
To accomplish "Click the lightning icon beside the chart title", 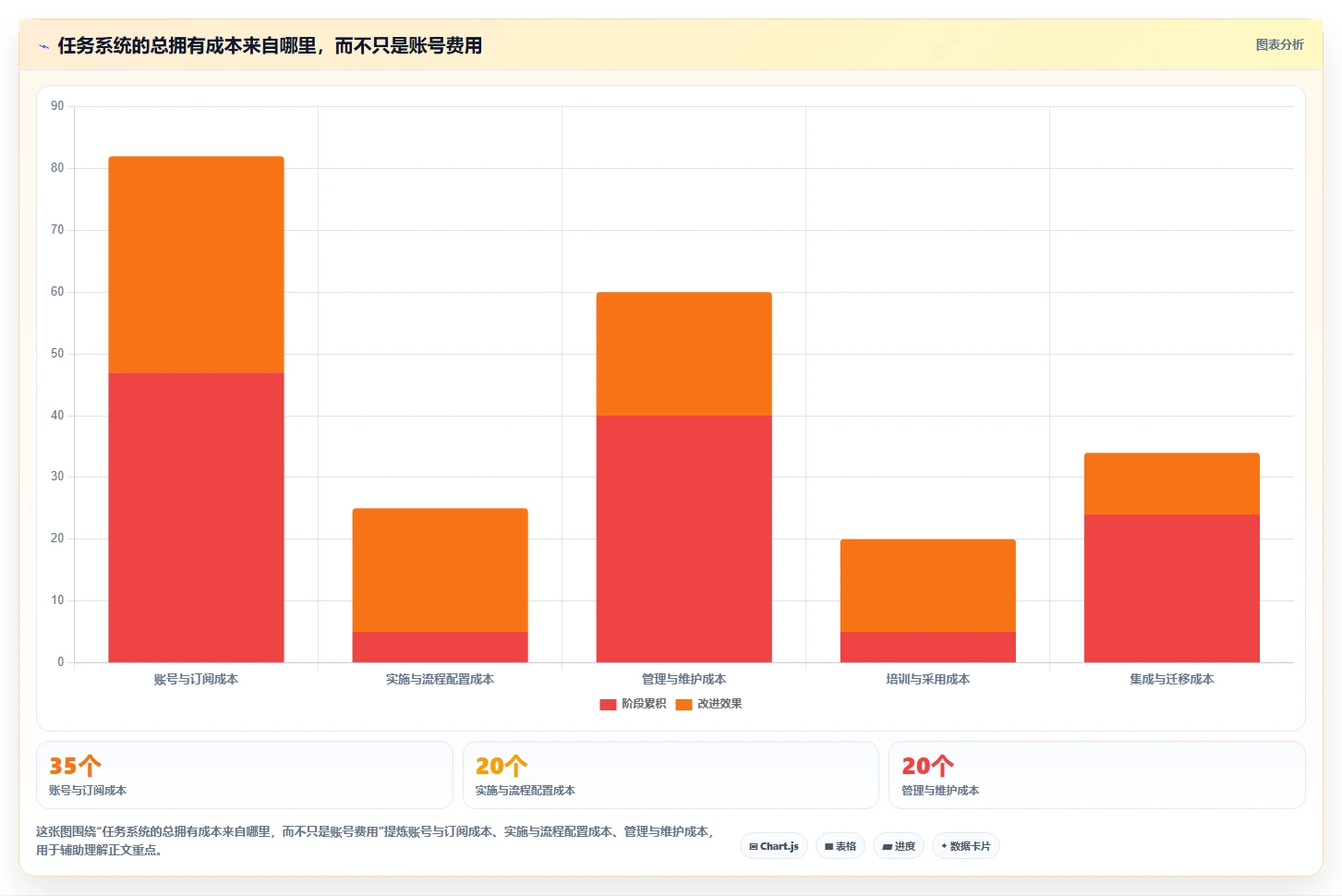I will 43,46.
